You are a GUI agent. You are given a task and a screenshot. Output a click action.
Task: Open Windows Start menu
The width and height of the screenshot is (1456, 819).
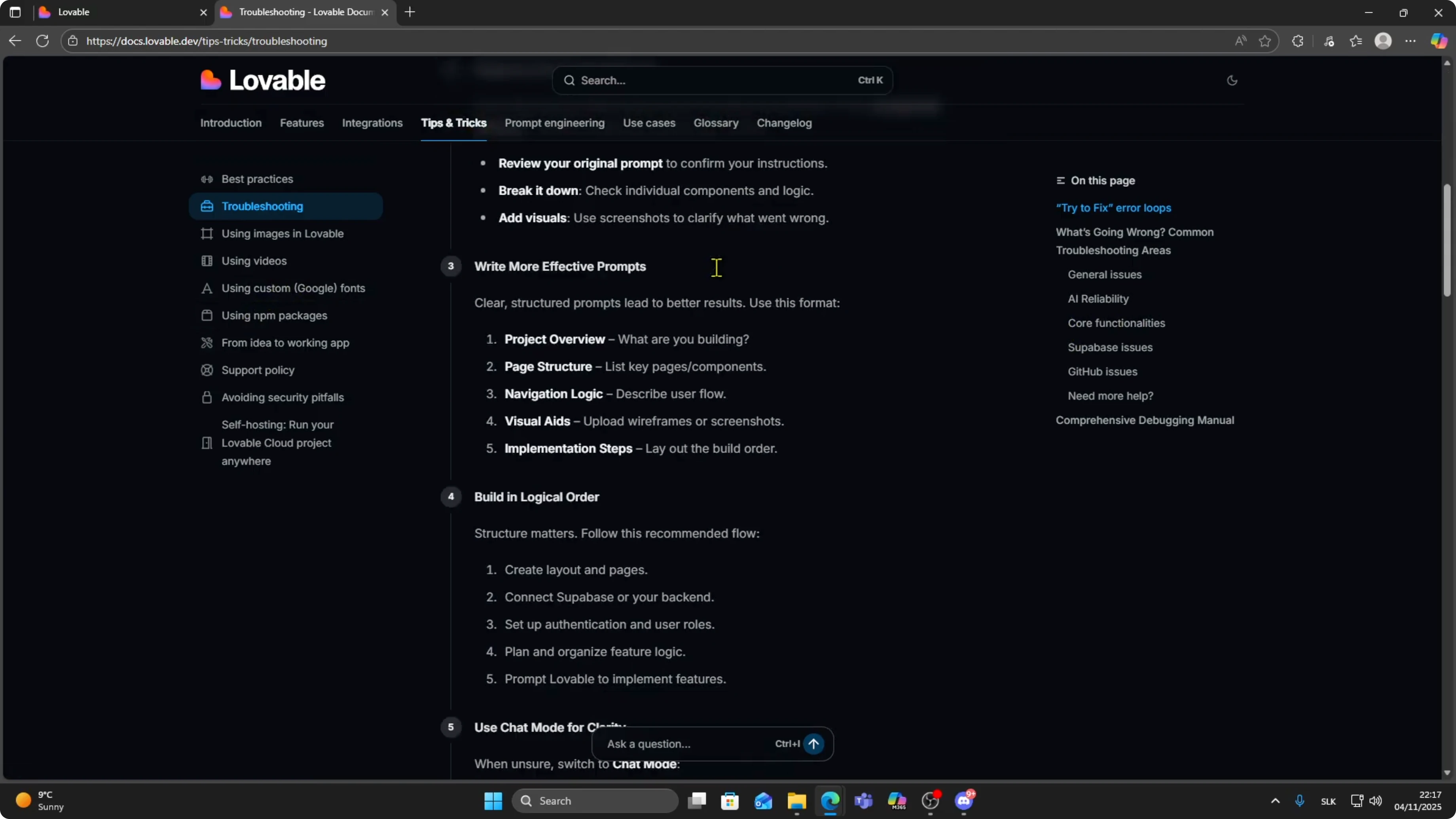[493, 800]
